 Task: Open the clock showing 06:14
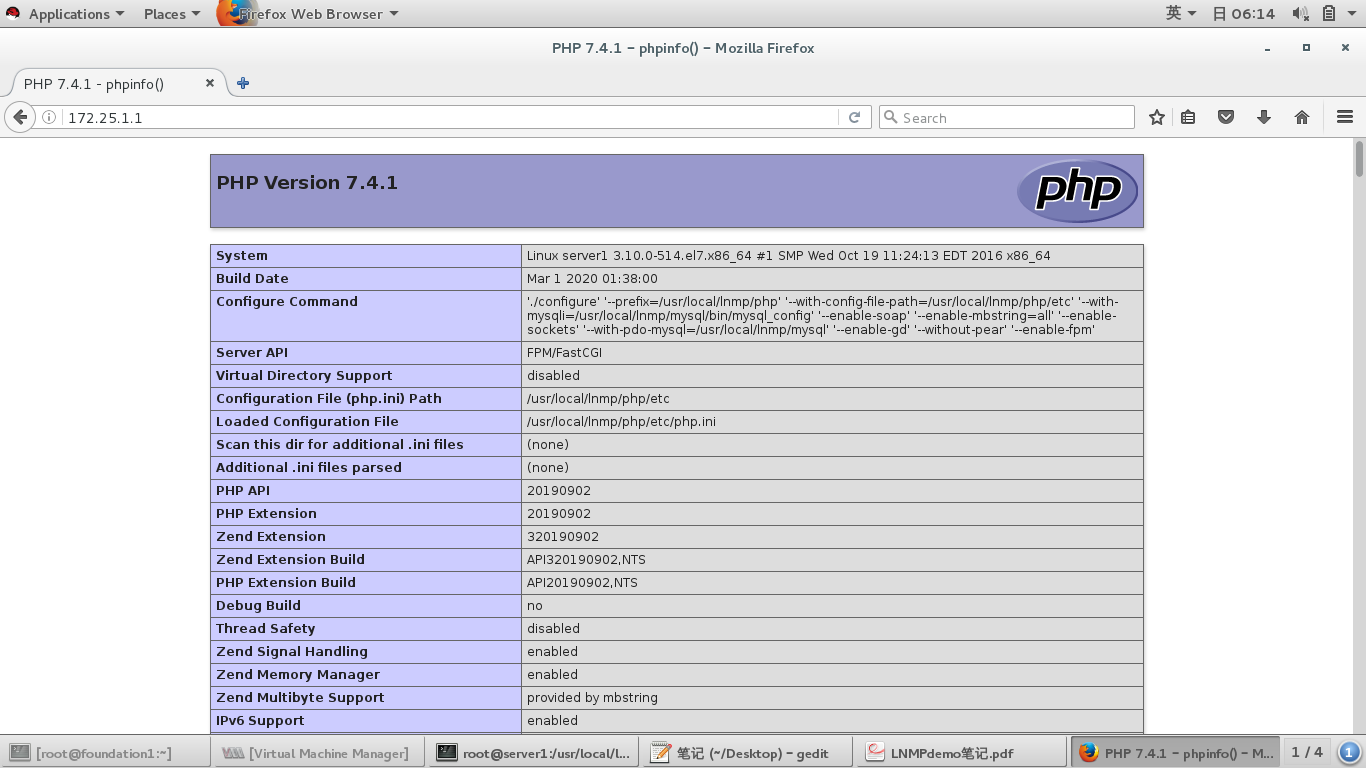[x=1243, y=13]
